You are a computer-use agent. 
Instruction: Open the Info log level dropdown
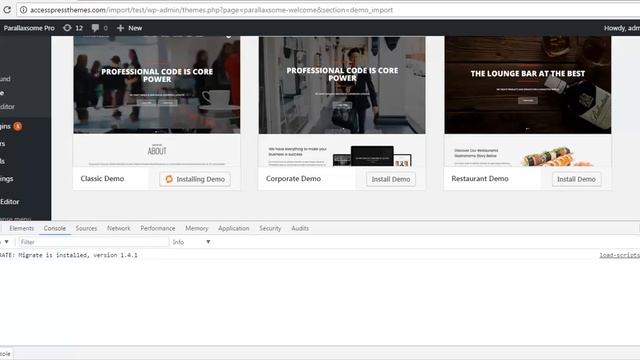tap(191, 242)
